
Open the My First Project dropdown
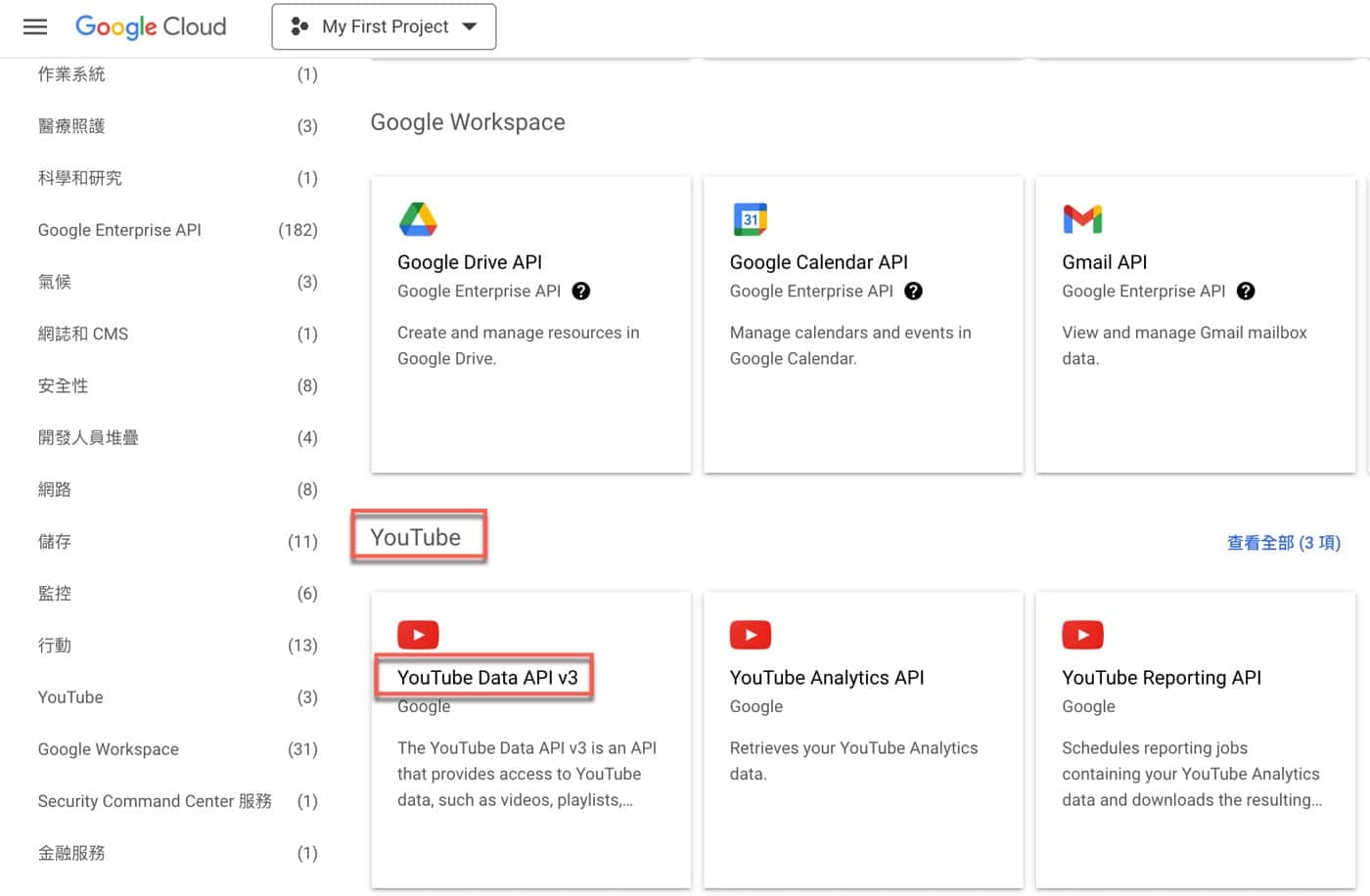click(x=384, y=26)
